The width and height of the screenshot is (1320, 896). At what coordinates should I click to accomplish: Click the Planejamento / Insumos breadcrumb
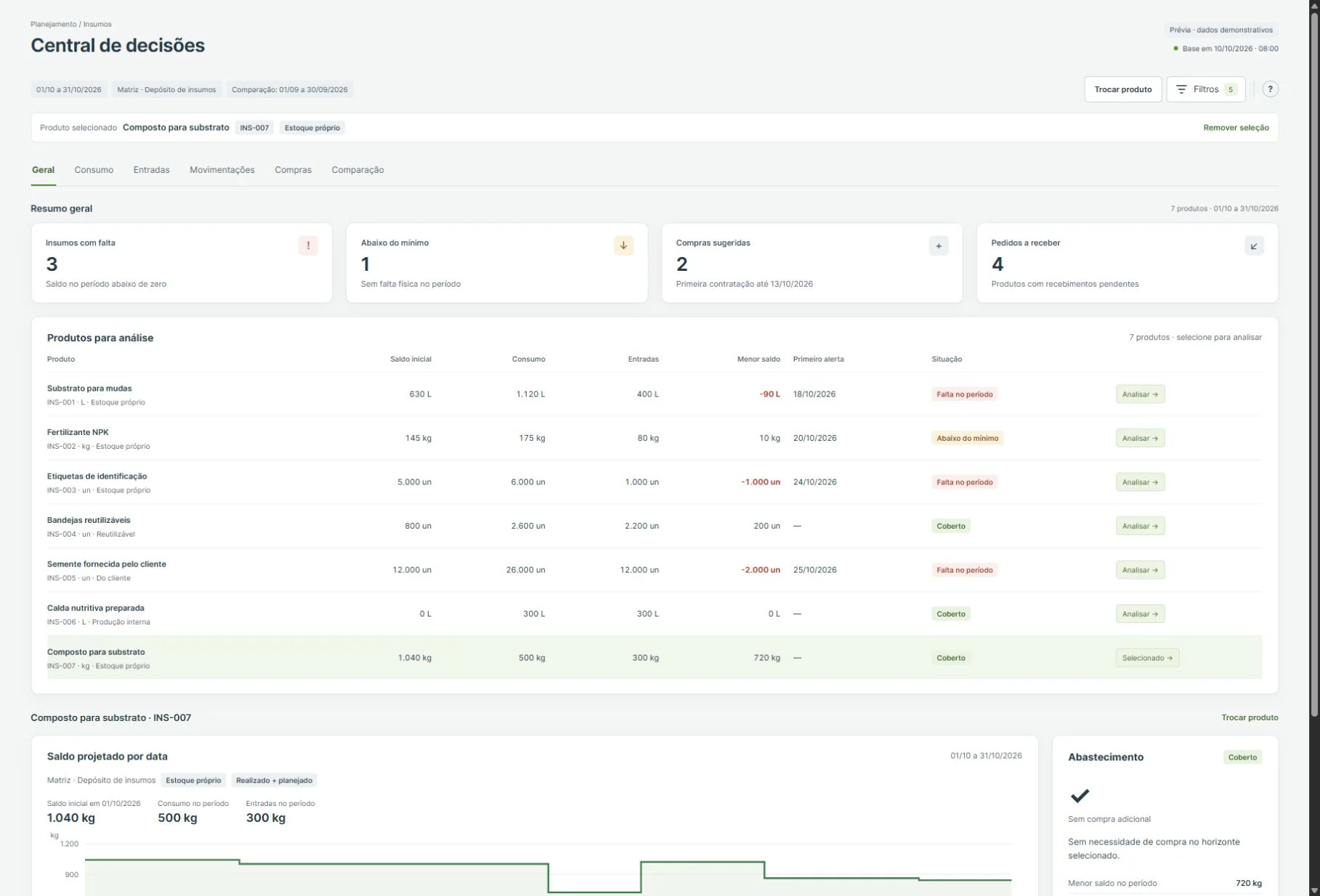[x=71, y=24]
